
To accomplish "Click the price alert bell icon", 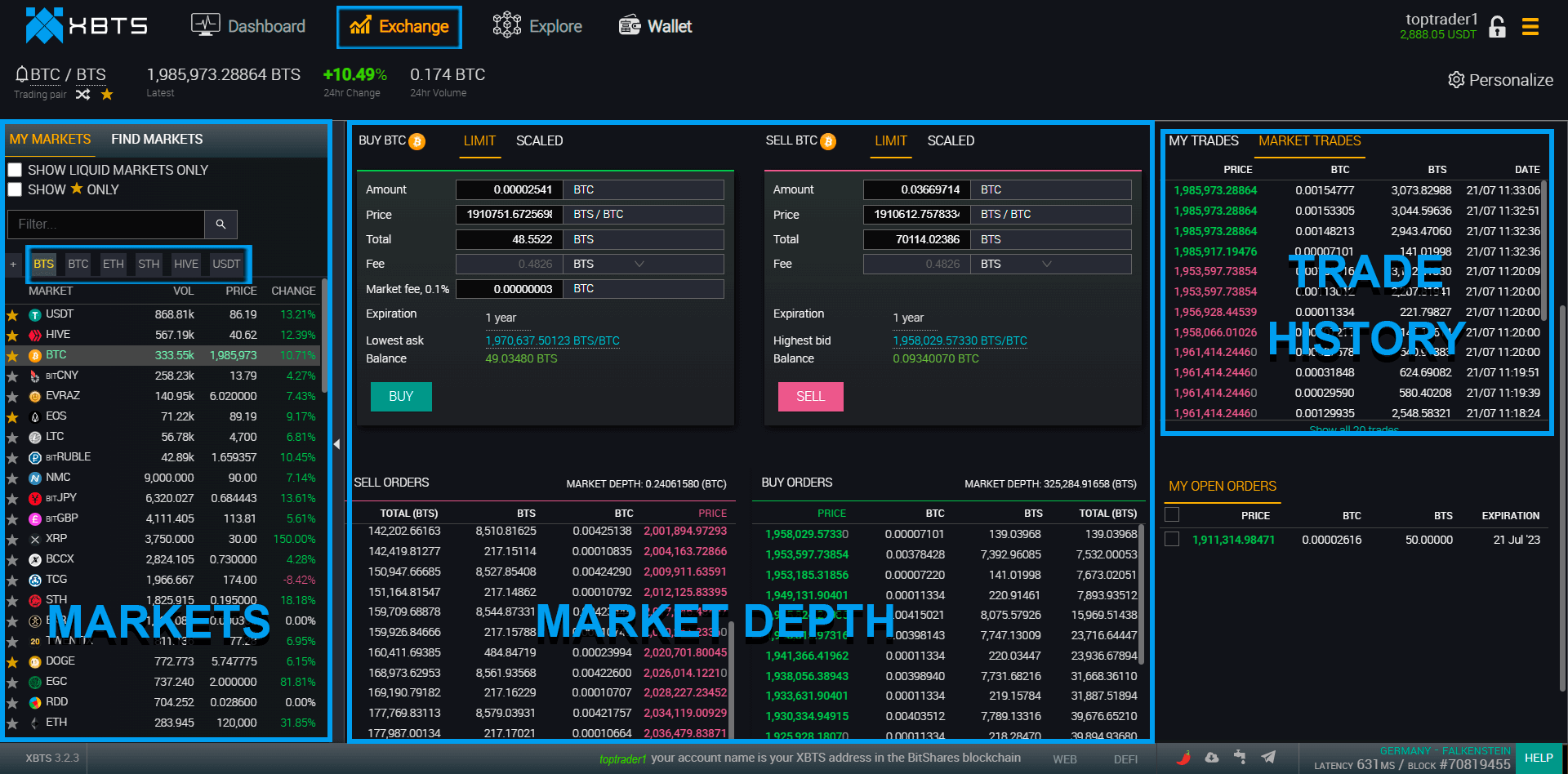I will click(x=22, y=74).
